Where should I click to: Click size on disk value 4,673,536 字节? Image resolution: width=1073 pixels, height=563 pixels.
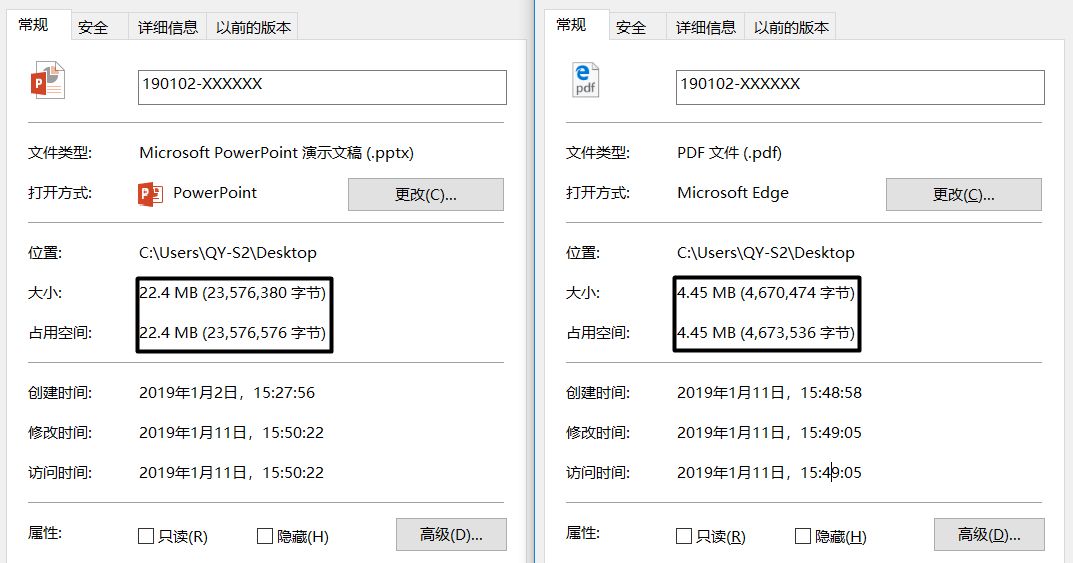pyautogui.click(x=766, y=332)
